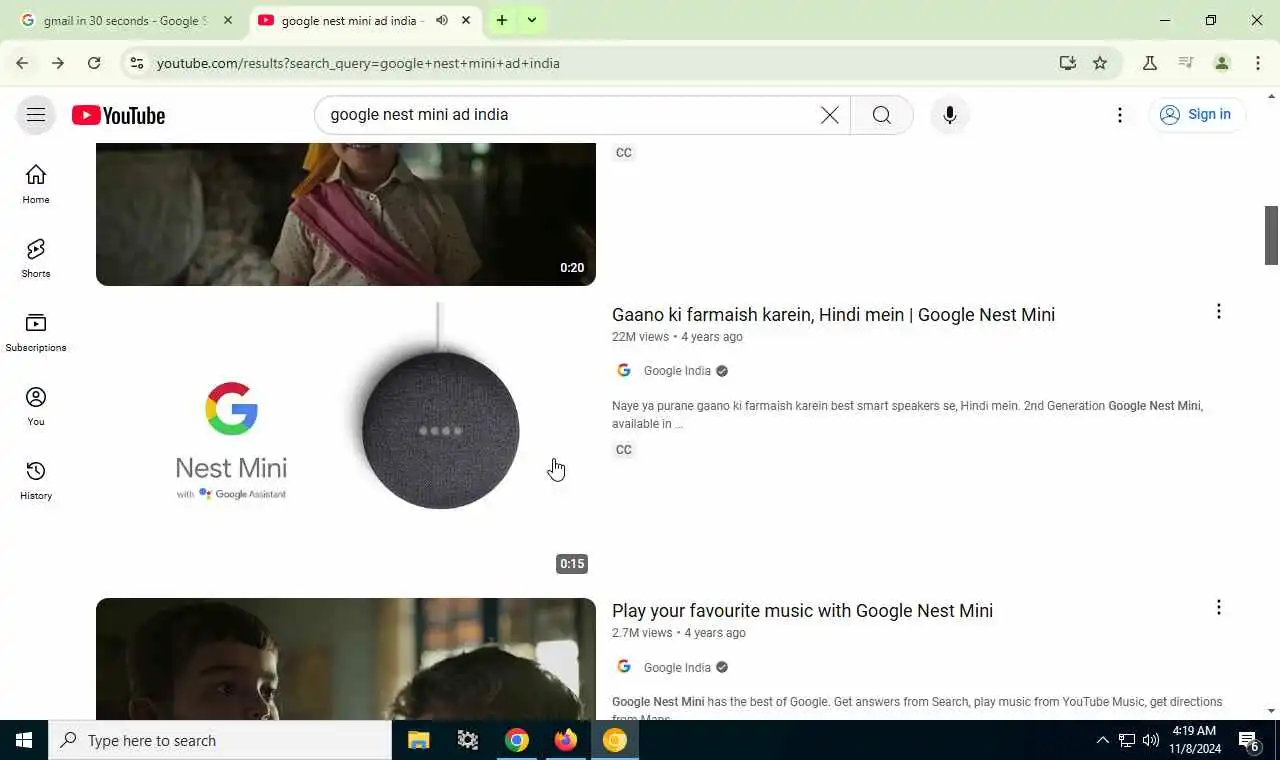Open media controls icon in Chrome toolbar
This screenshot has width=1280, height=760.
(x=1186, y=63)
